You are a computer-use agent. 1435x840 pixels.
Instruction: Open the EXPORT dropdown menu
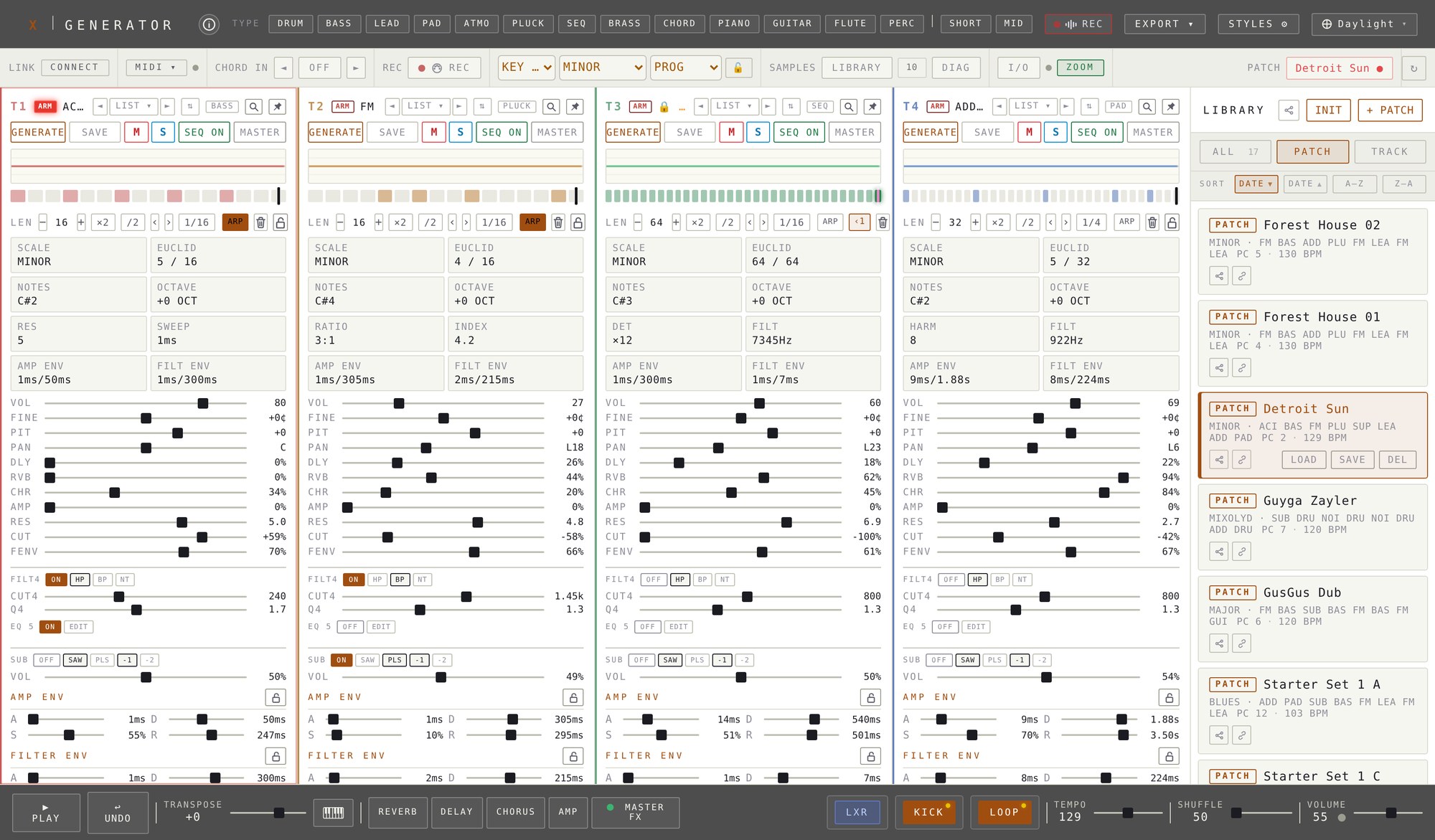(1165, 24)
